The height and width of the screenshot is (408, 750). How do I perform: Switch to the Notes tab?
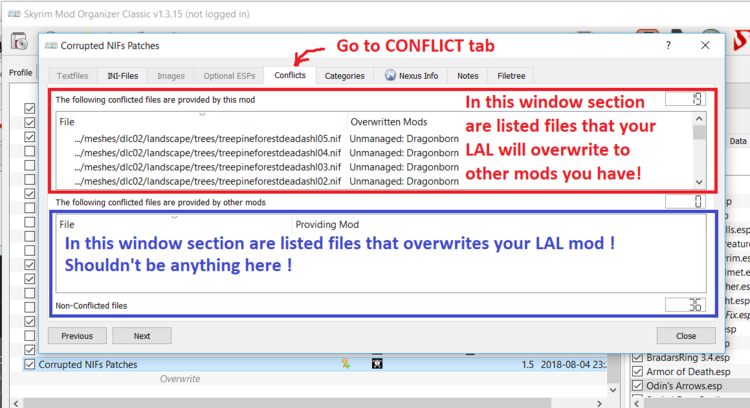(x=468, y=76)
